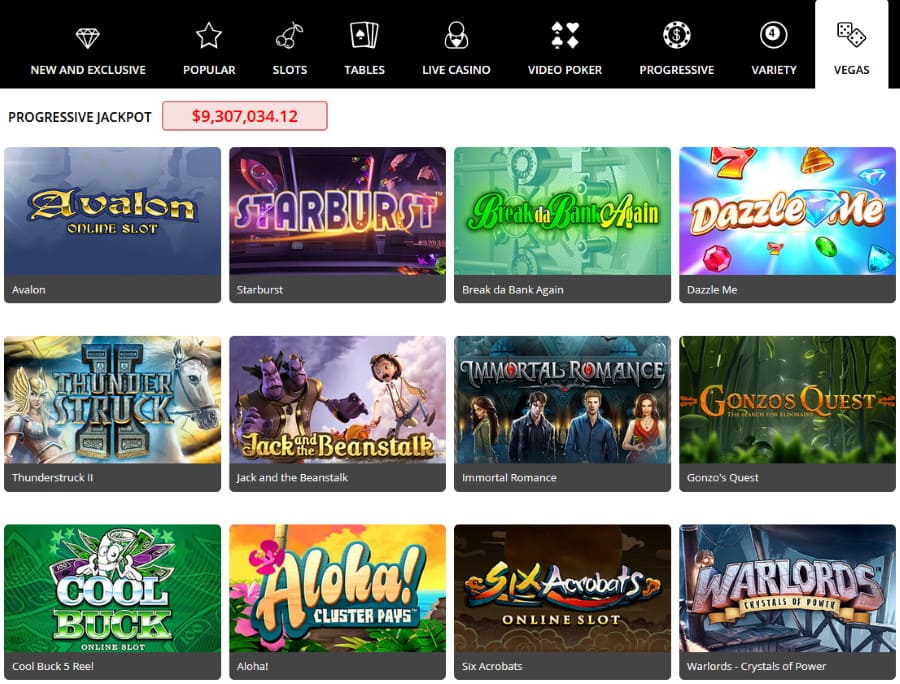This screenshot has height=684, width=900.
Task: Select the card suits icon for Video Poker
Action: 565,36
